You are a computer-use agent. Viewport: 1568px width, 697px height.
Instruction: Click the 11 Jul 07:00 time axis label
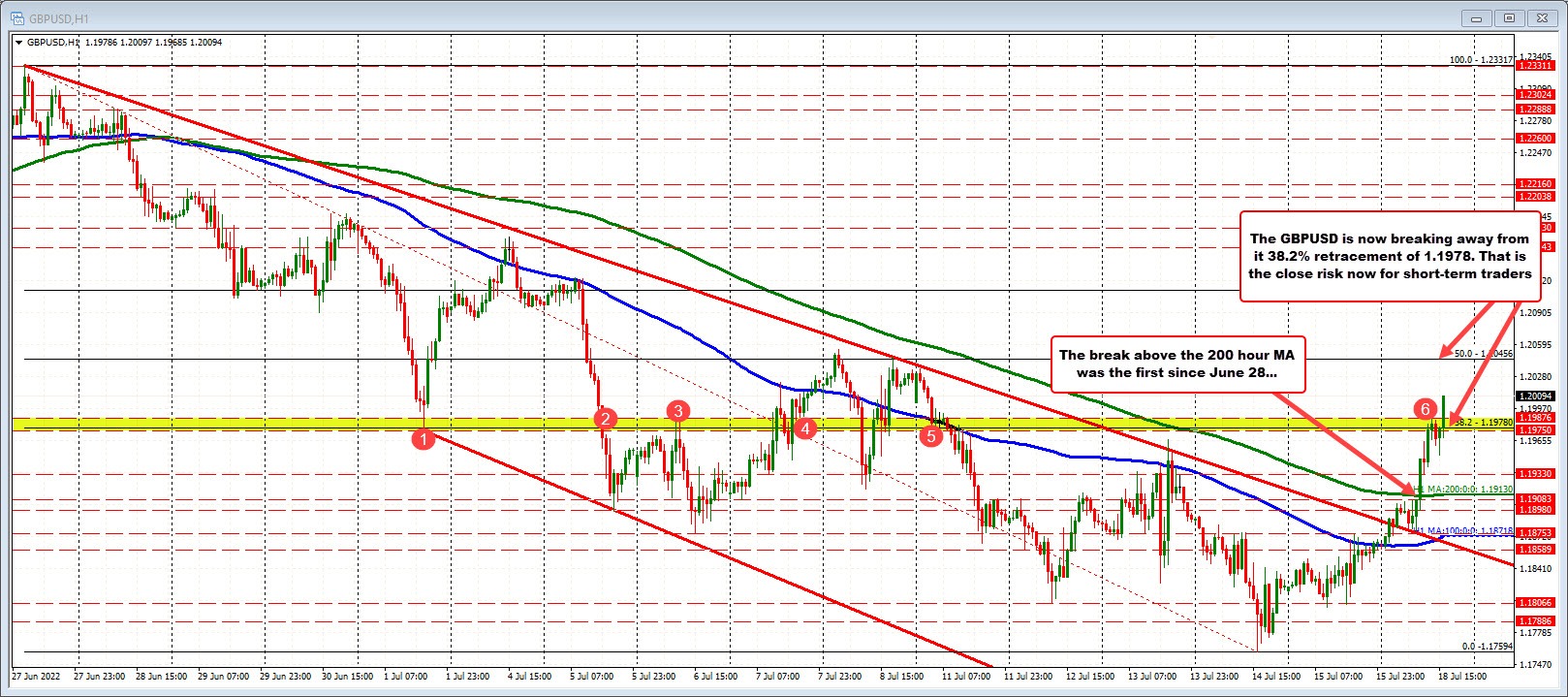(967, 677)
